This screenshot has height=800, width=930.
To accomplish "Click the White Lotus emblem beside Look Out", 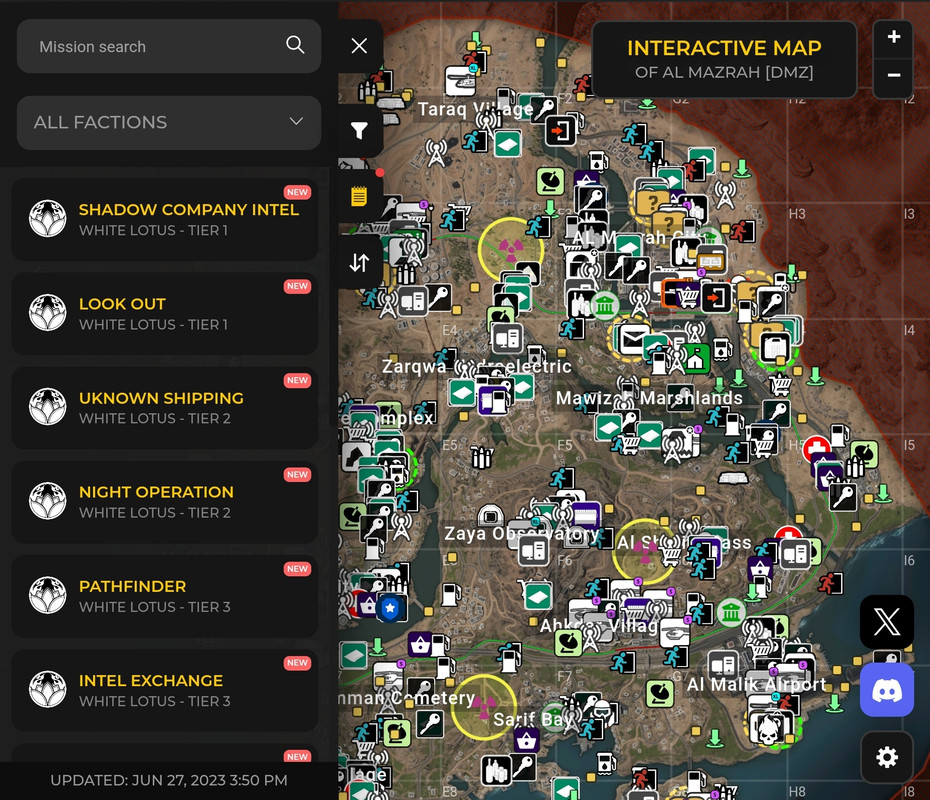I will pyautogui.click(x=47, y=313).
